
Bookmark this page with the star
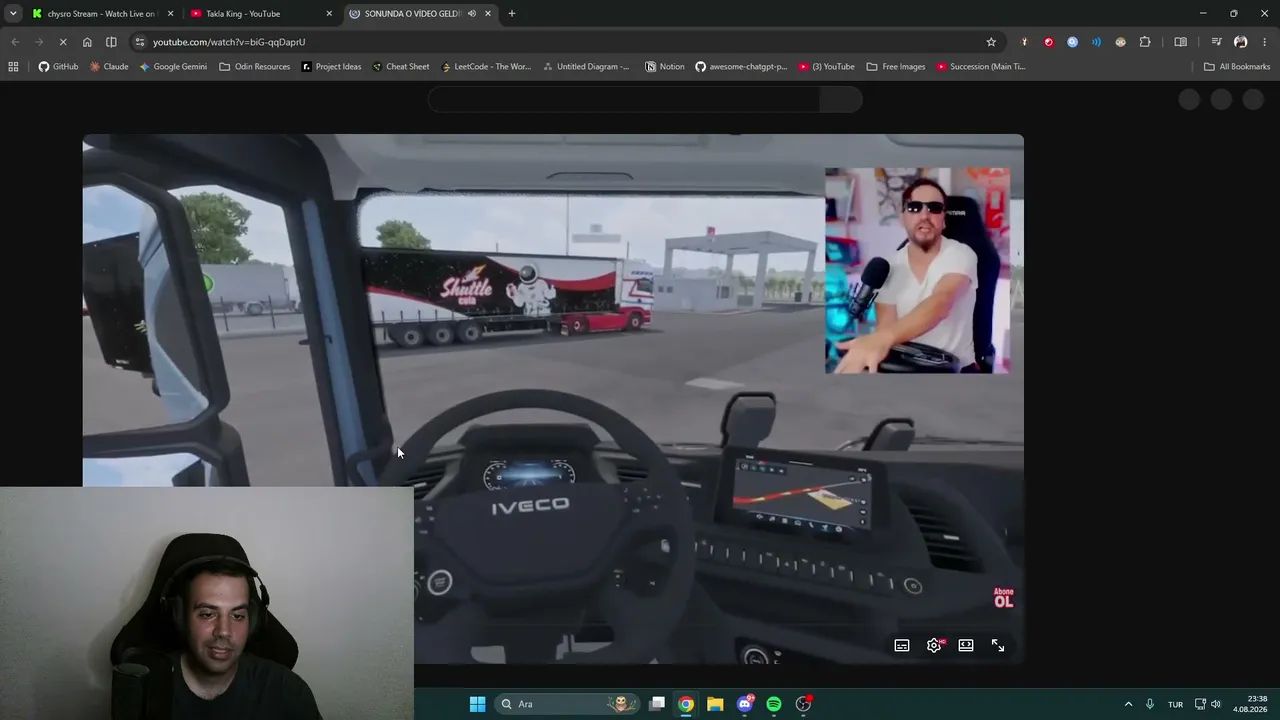991,42
